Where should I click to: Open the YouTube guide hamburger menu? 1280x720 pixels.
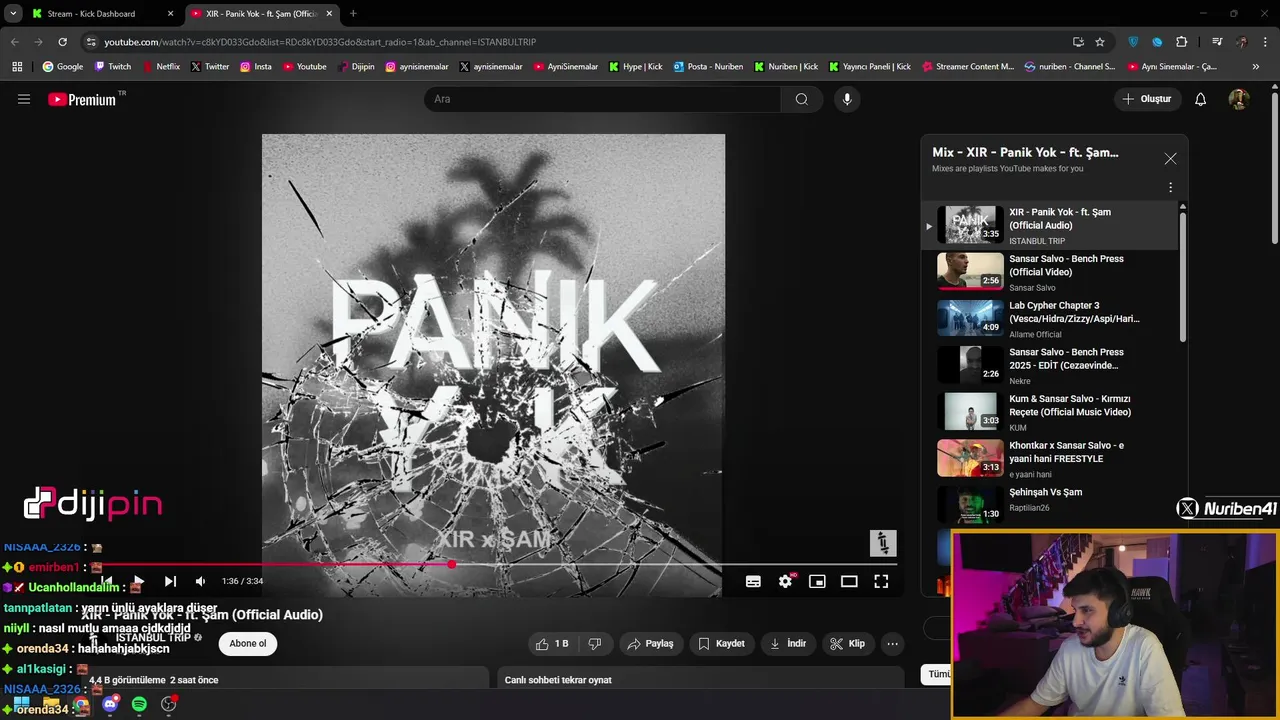point(24,99)
